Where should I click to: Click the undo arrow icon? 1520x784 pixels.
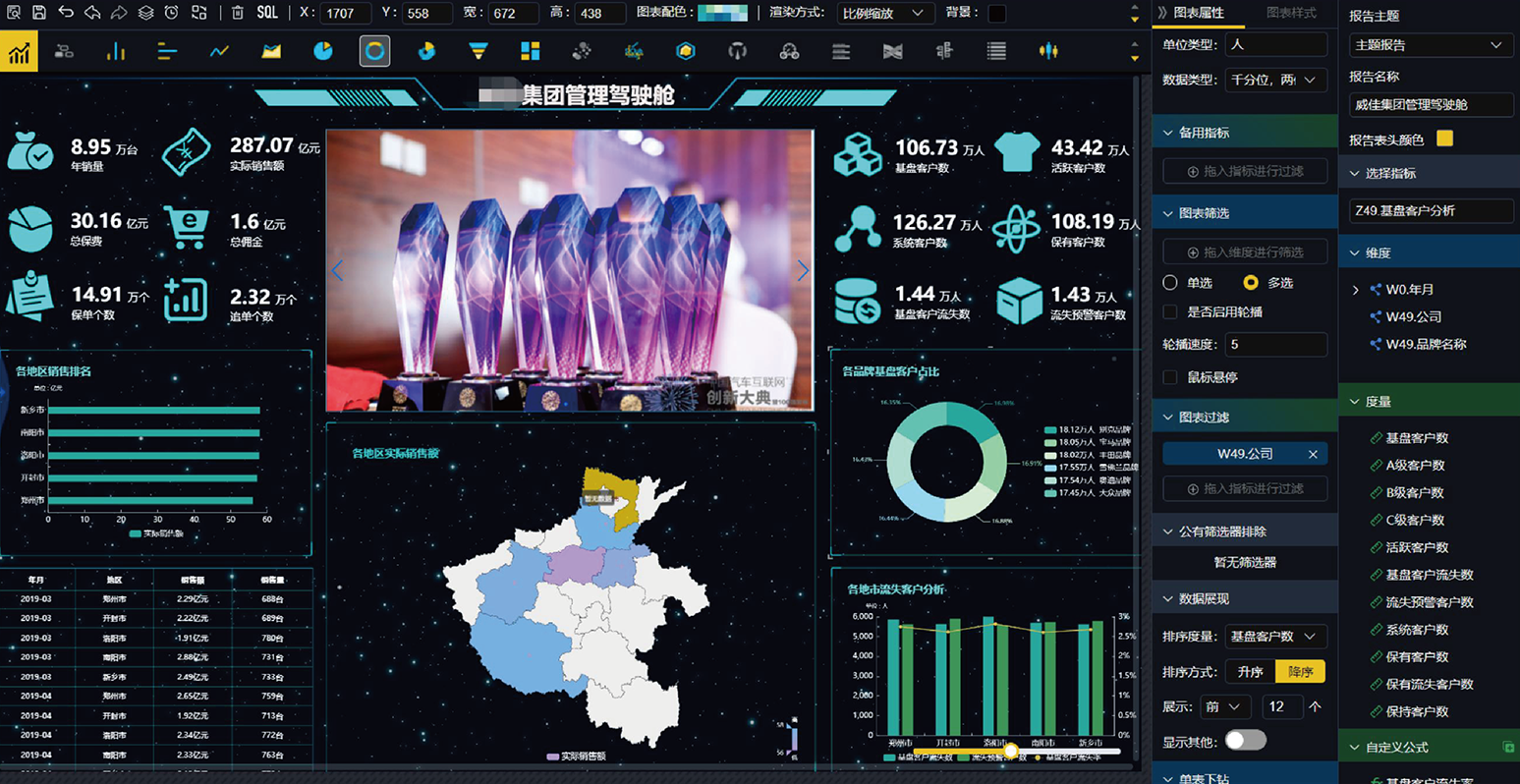point(66,13)
